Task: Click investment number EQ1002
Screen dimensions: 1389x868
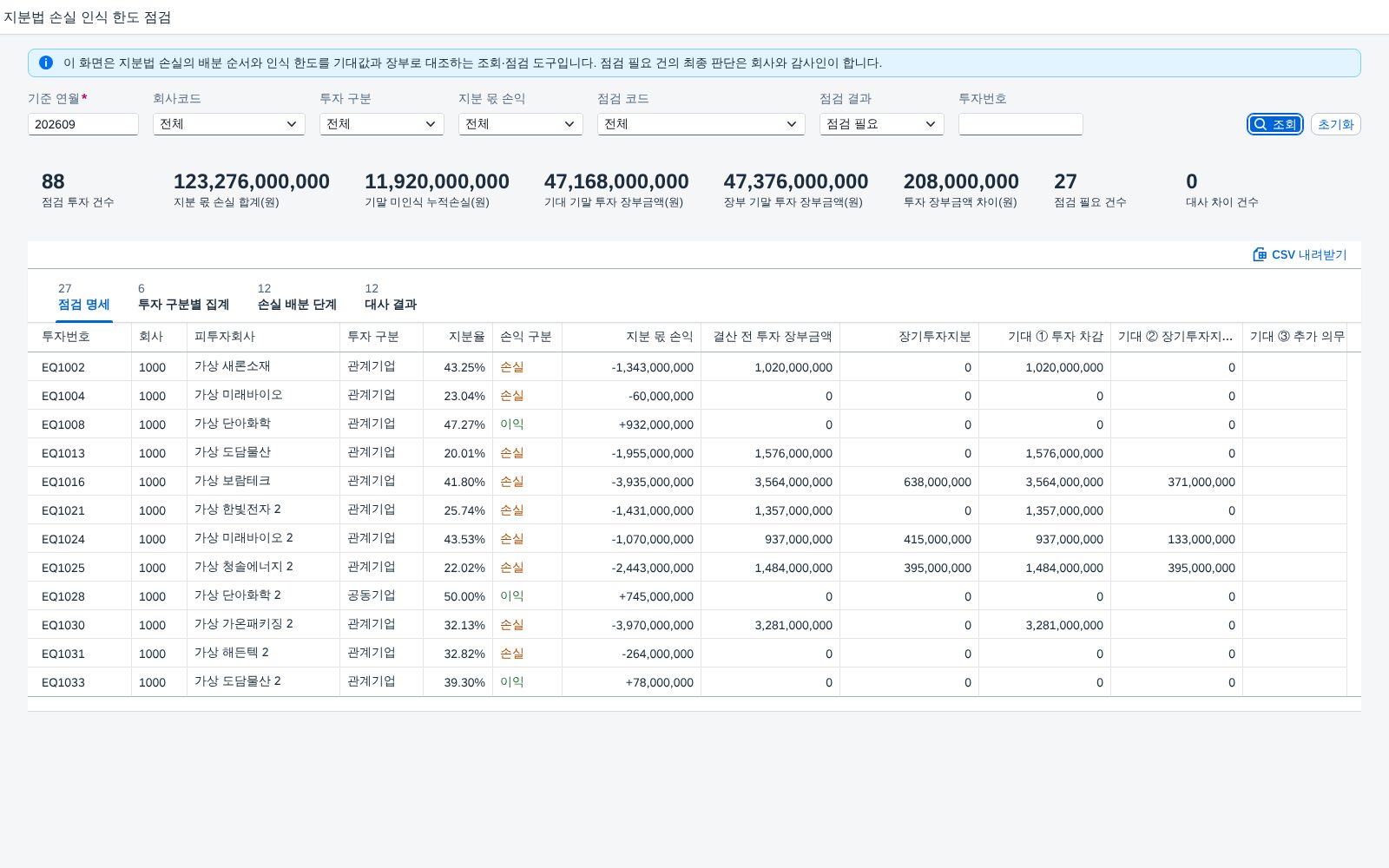Action: (63, 367)
